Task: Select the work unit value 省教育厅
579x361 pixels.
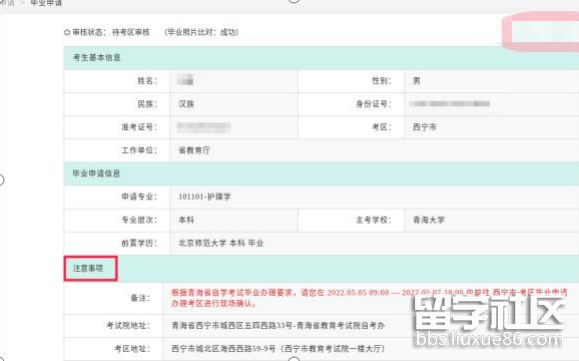Action: point(194,150)
